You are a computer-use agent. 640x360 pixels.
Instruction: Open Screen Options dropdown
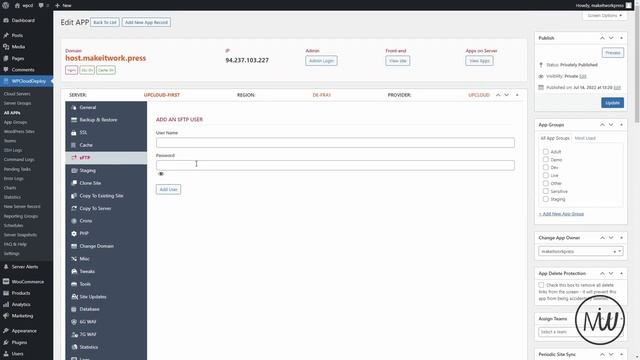[604, 16]
